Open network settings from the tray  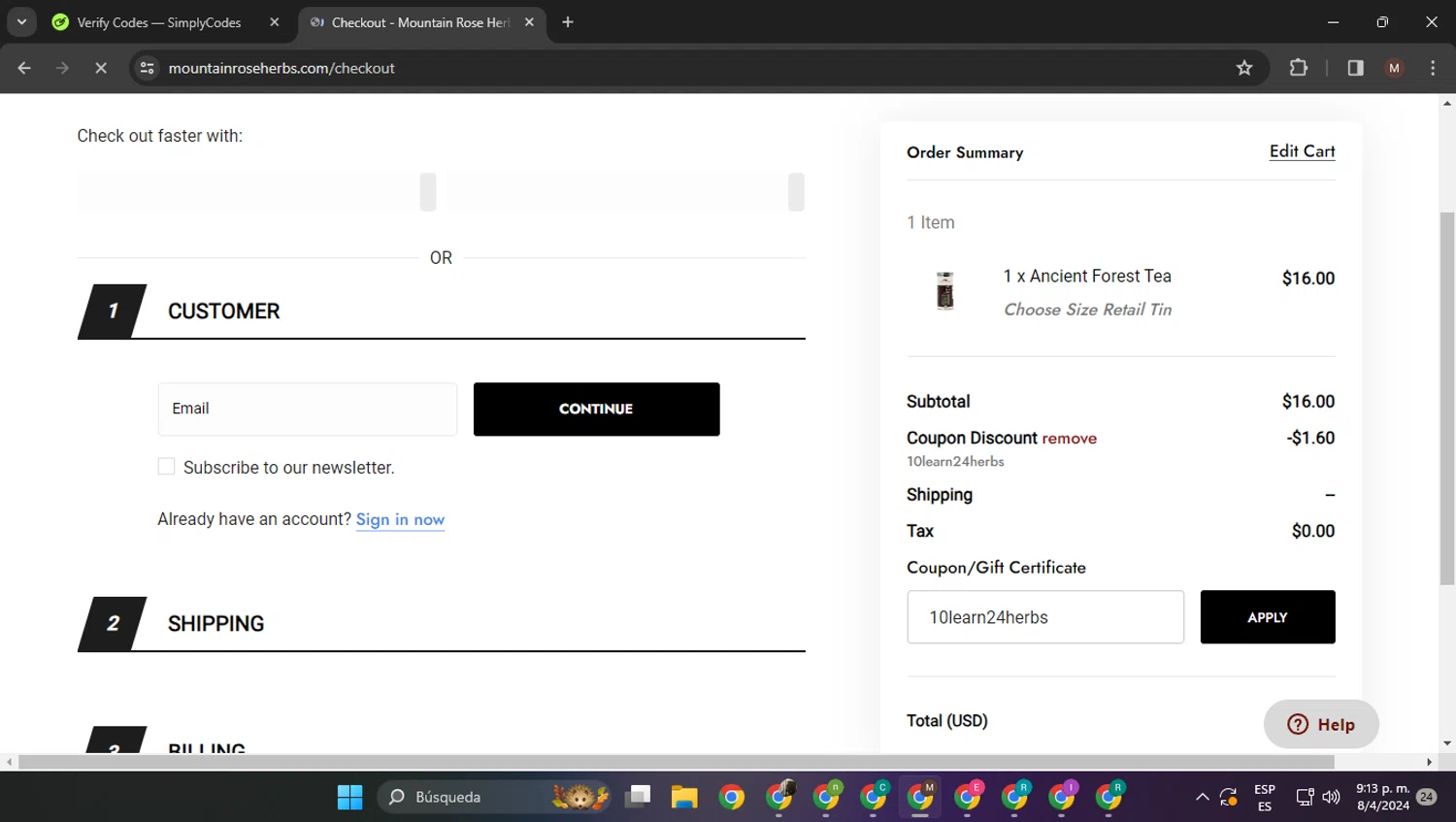coord(1306,797)
